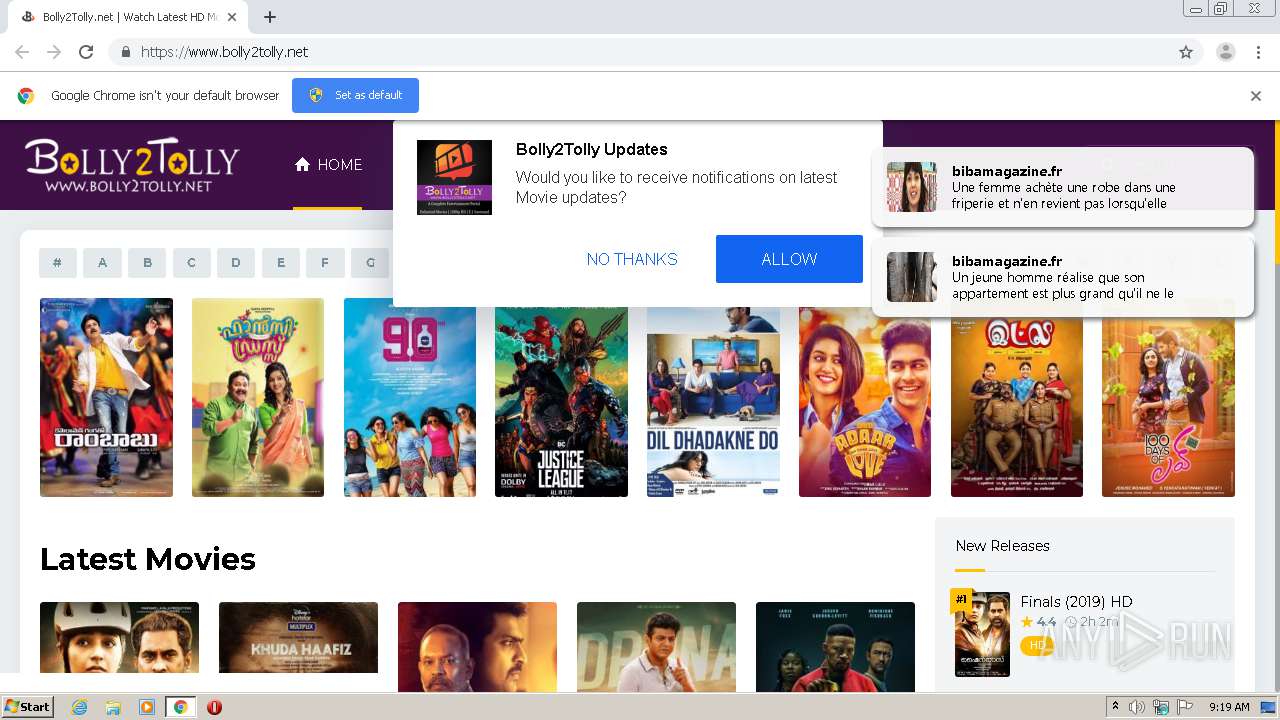Open the volume speaker tray icon
This screenshot has height=720, width=1280.
pos(1137,707)
